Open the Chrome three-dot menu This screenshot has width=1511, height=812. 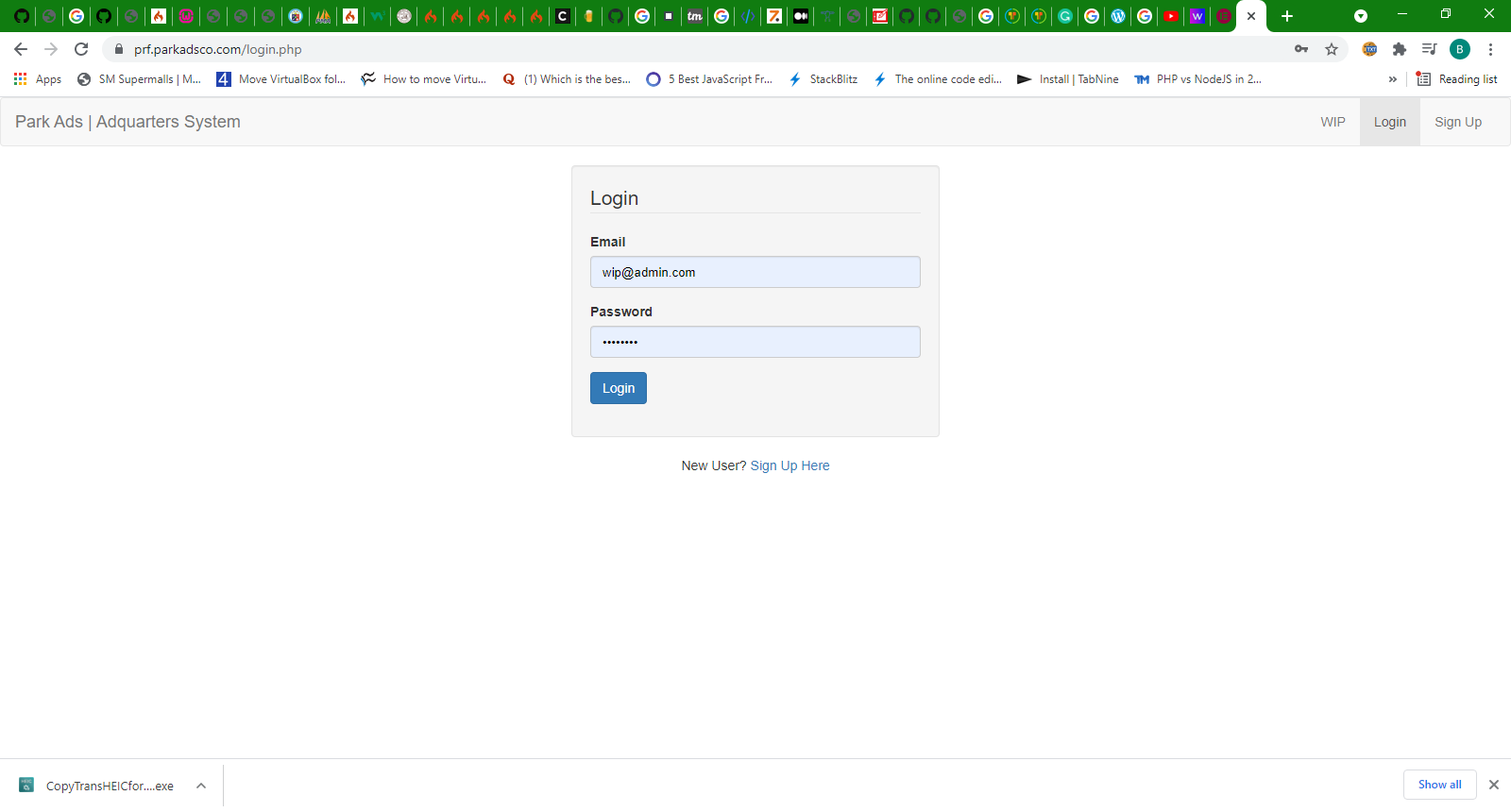(1490, 49)
